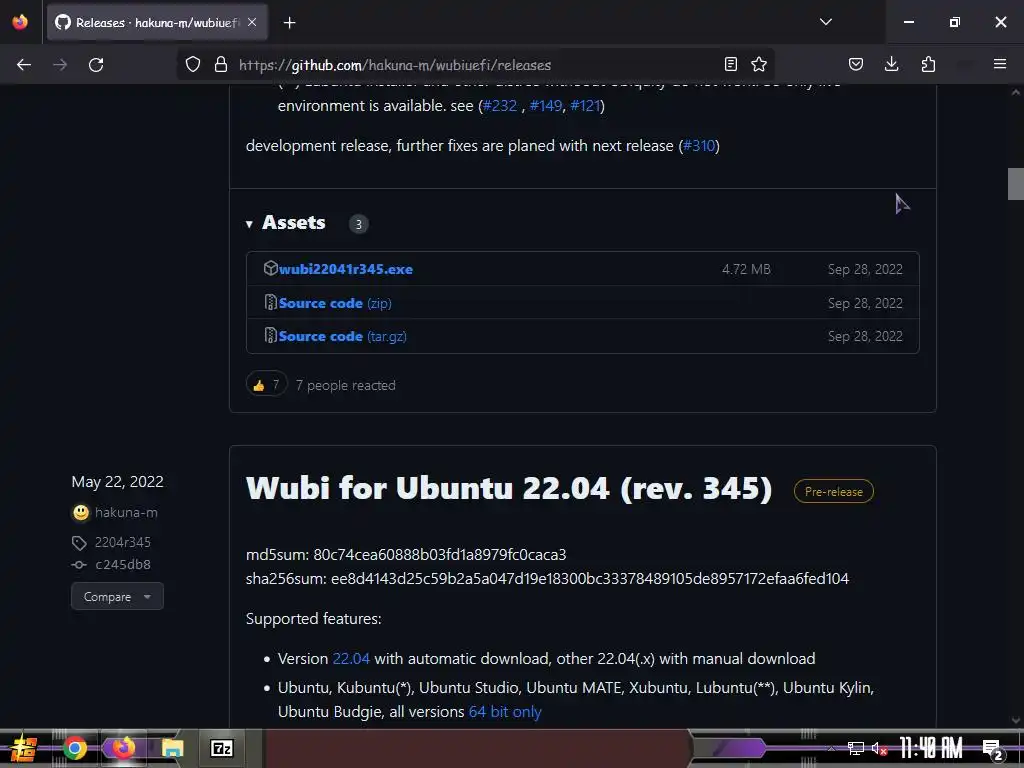Open the extensions puzzle icon

click(x=928, y=64)
